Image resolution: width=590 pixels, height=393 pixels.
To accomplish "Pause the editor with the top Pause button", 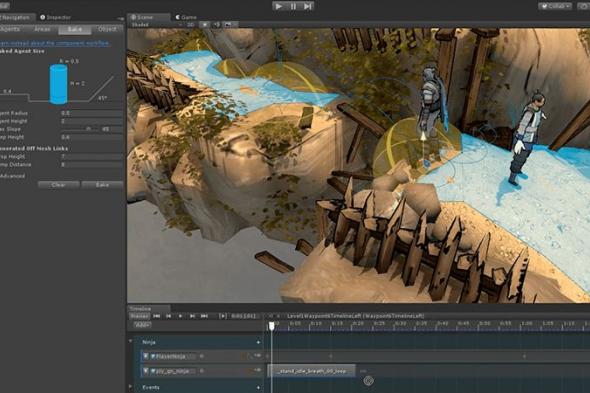I will click(x=293, y=6).
